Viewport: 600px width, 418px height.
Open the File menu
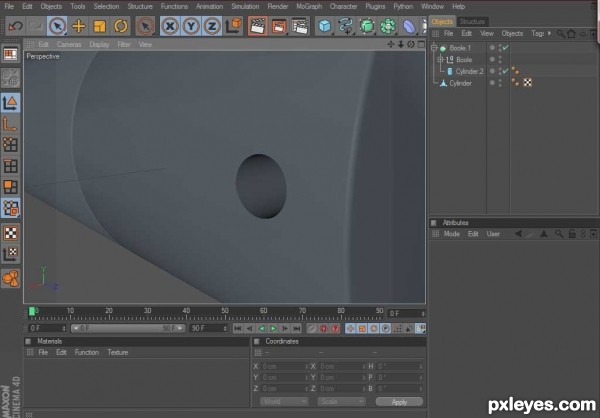[9, 7]
